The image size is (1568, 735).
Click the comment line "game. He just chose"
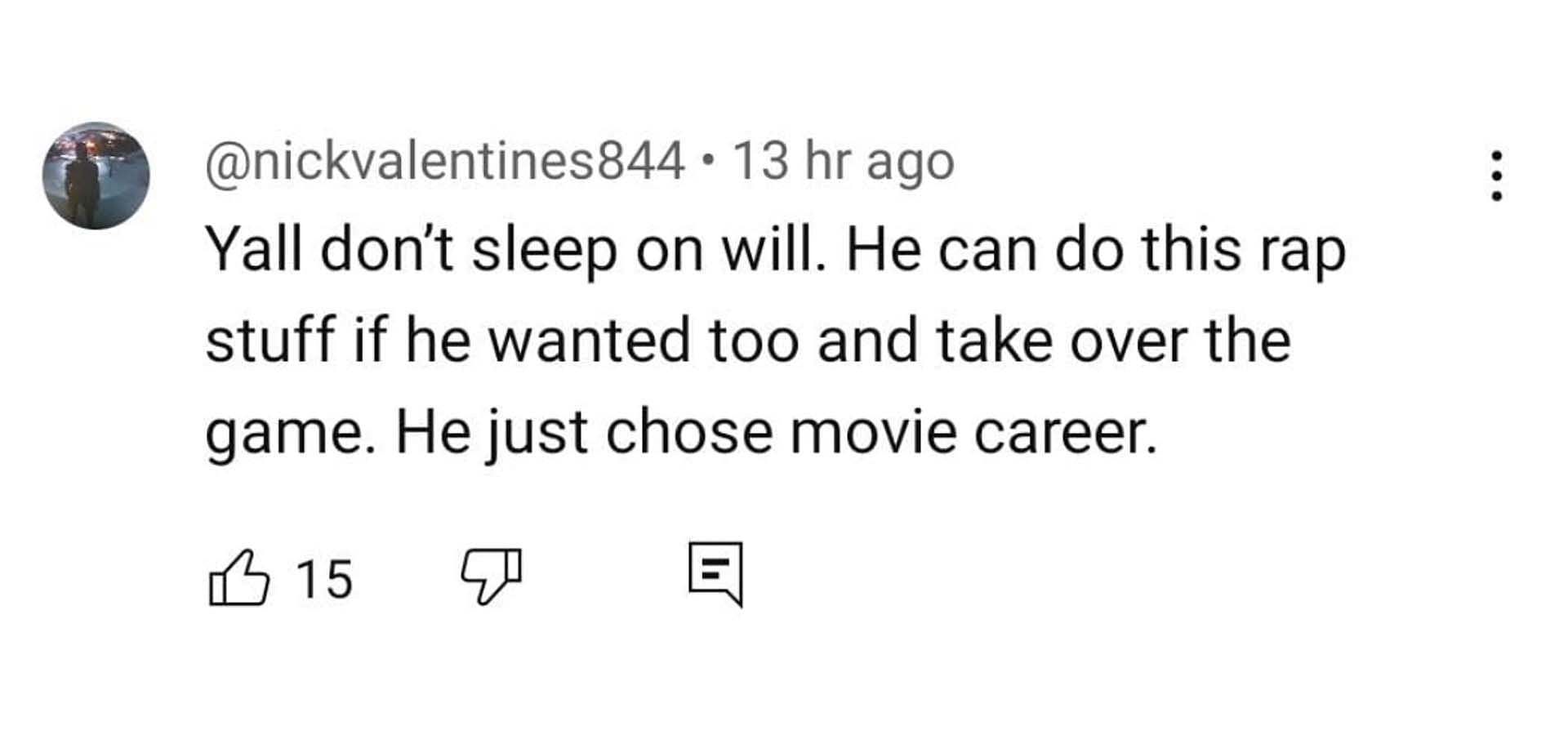(x=680, y=431)
